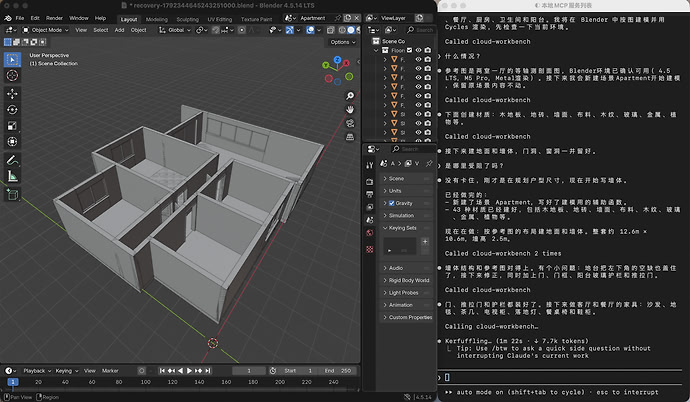Open the Render menu
This screenshot has height=402, width=690.
(x=54, y=18)
